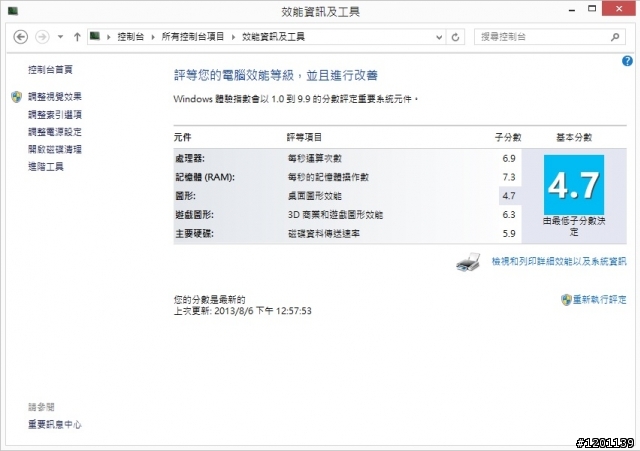
Task: Open 控制台首頁 link
Action: pos(50,70)
